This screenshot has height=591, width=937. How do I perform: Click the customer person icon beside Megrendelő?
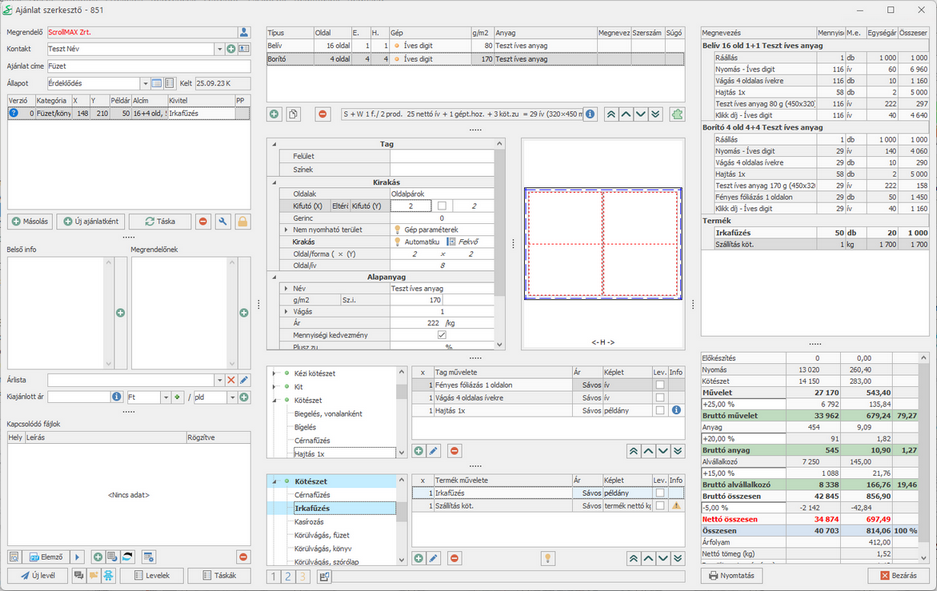pos(244,32)
